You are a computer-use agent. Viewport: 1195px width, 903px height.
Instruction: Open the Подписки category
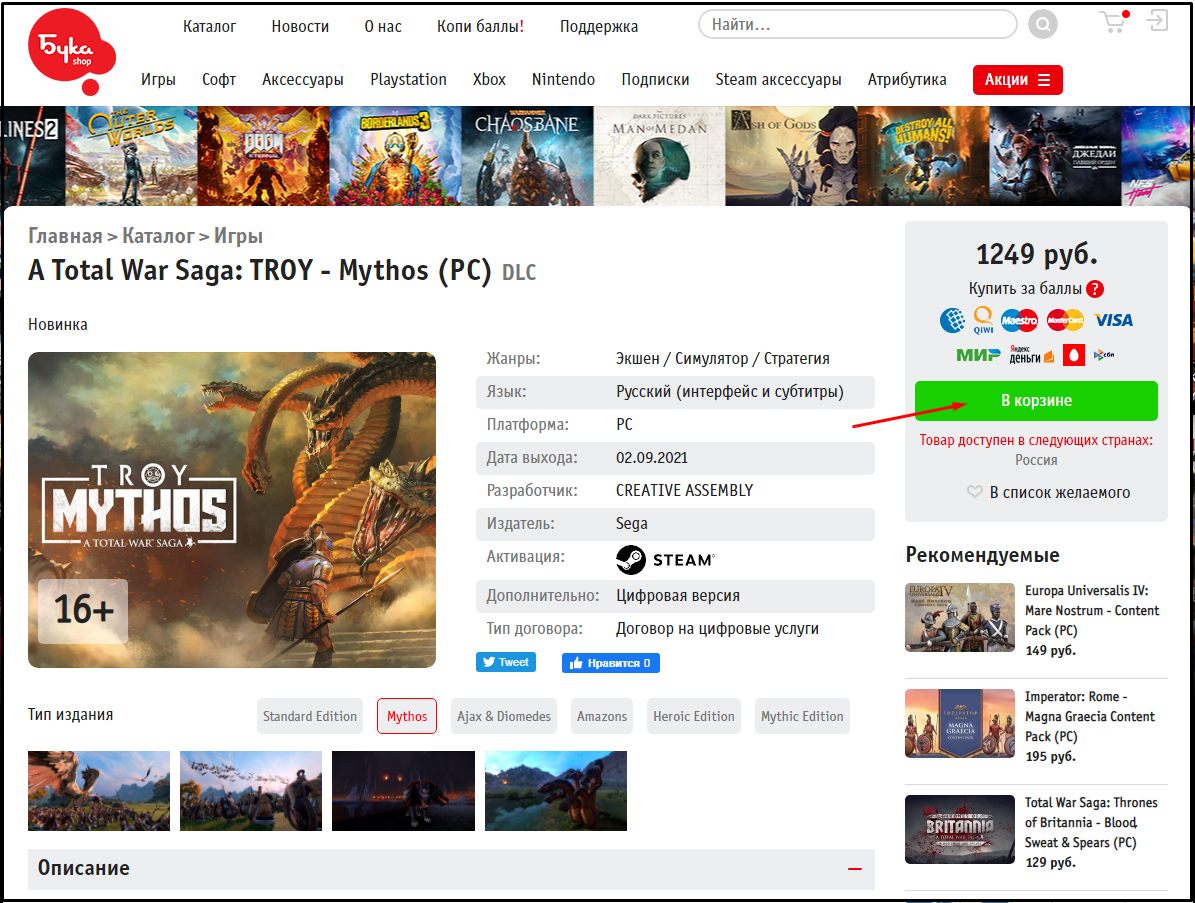coord(655,80)
